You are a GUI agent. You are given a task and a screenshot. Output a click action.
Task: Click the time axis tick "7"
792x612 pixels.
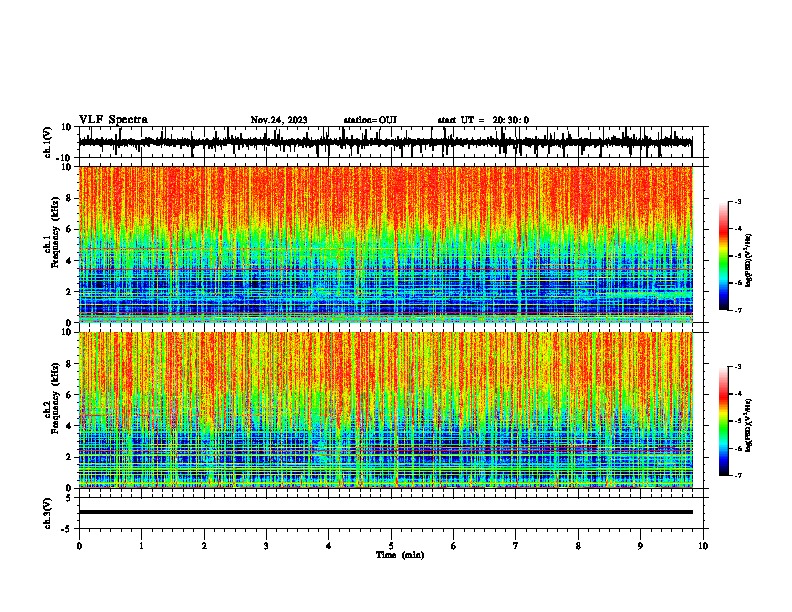tap(516, 546)
